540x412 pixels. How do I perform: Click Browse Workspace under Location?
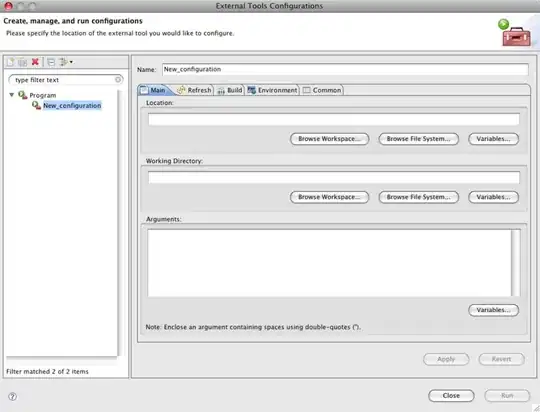click(x=329, y=139)
